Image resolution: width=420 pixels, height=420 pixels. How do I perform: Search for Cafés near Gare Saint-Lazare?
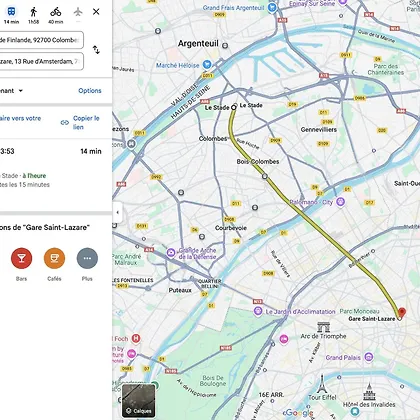54,258
